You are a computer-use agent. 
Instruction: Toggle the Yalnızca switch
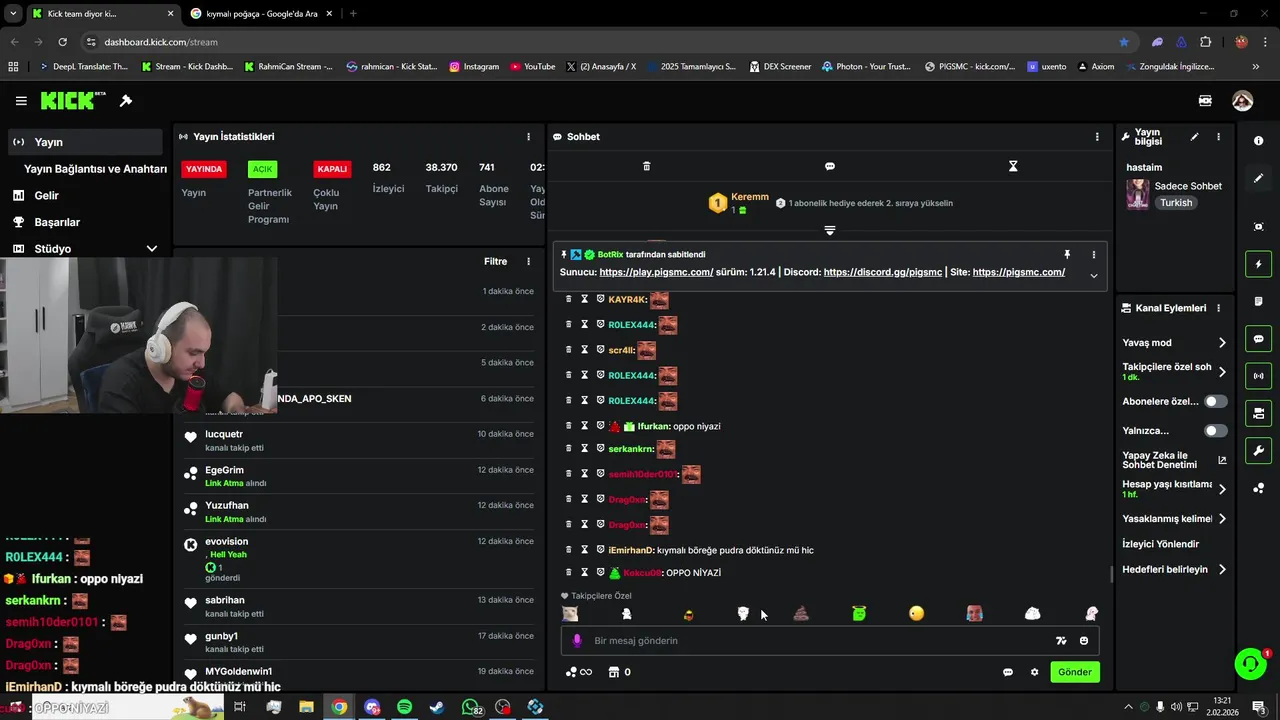pos(1216,431)
